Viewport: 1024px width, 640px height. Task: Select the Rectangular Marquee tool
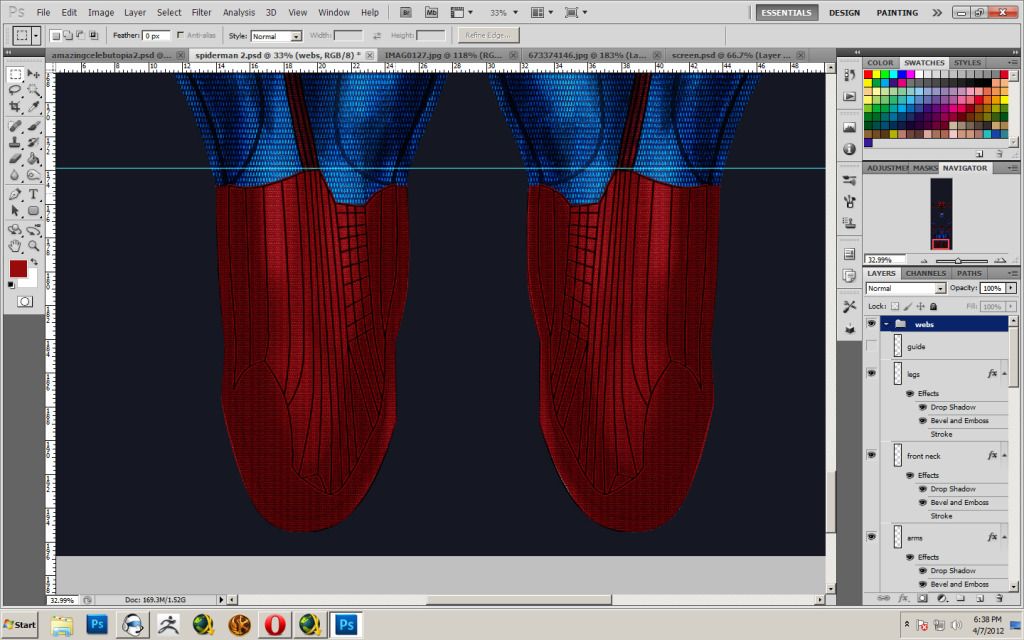coord(16,74)
